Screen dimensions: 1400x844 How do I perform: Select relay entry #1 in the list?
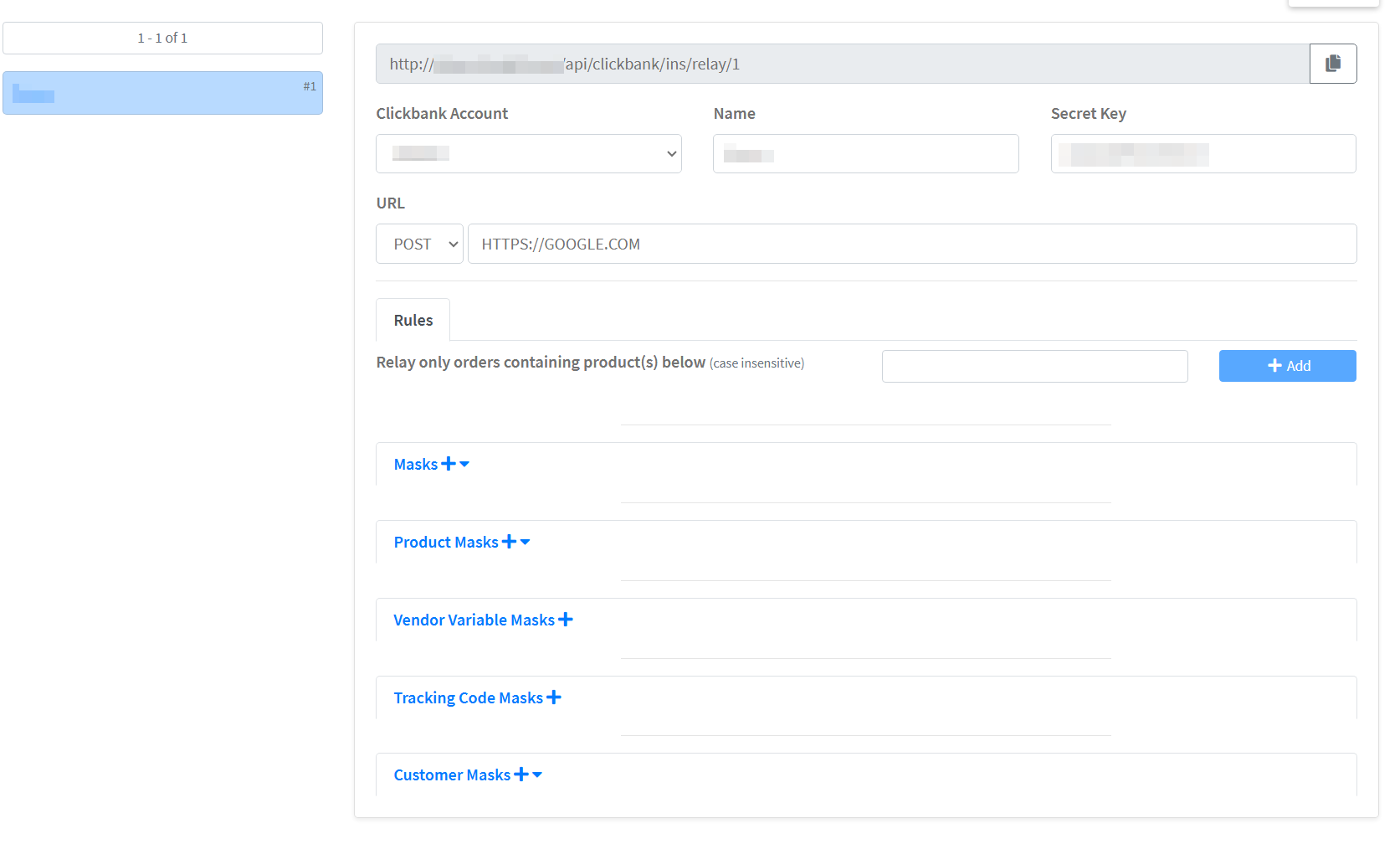coord(162,93)
